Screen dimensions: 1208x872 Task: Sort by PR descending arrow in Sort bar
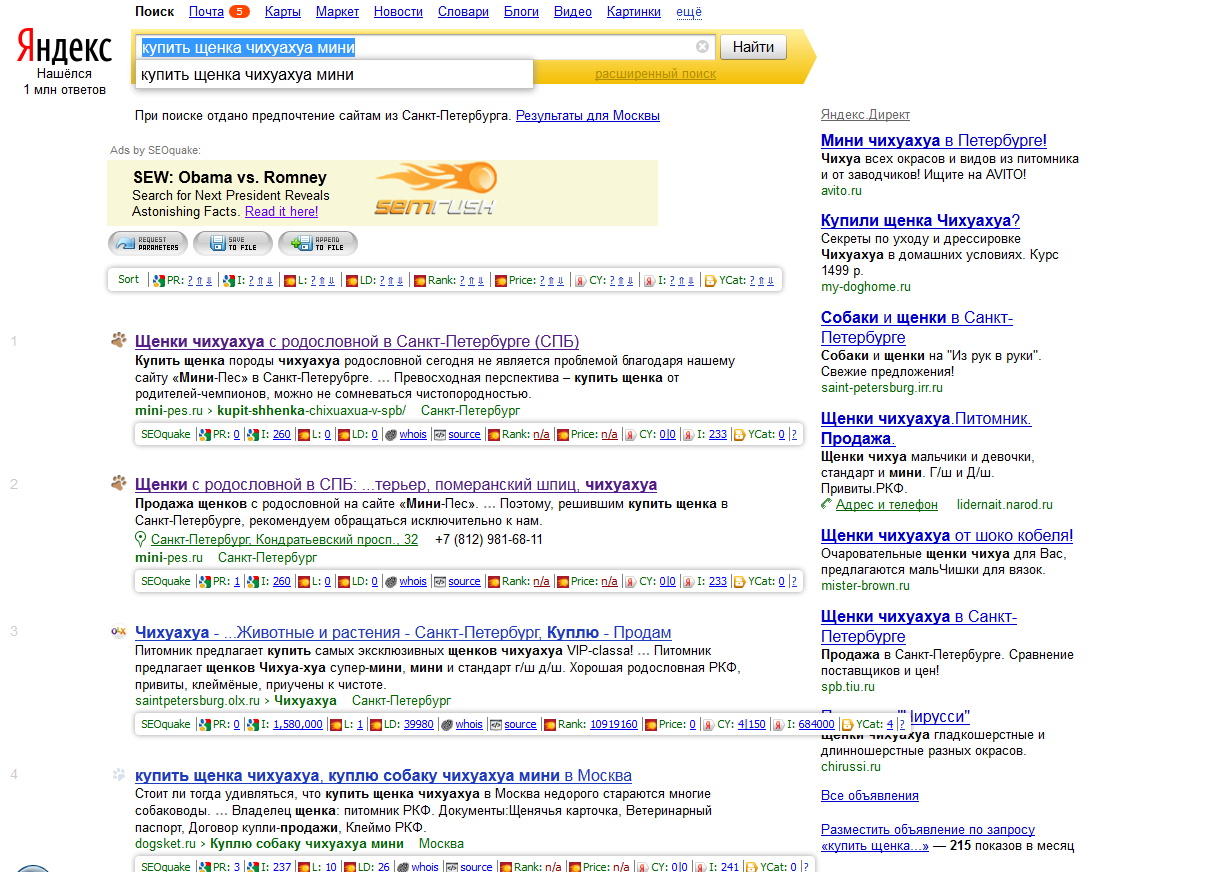(208, 280)
